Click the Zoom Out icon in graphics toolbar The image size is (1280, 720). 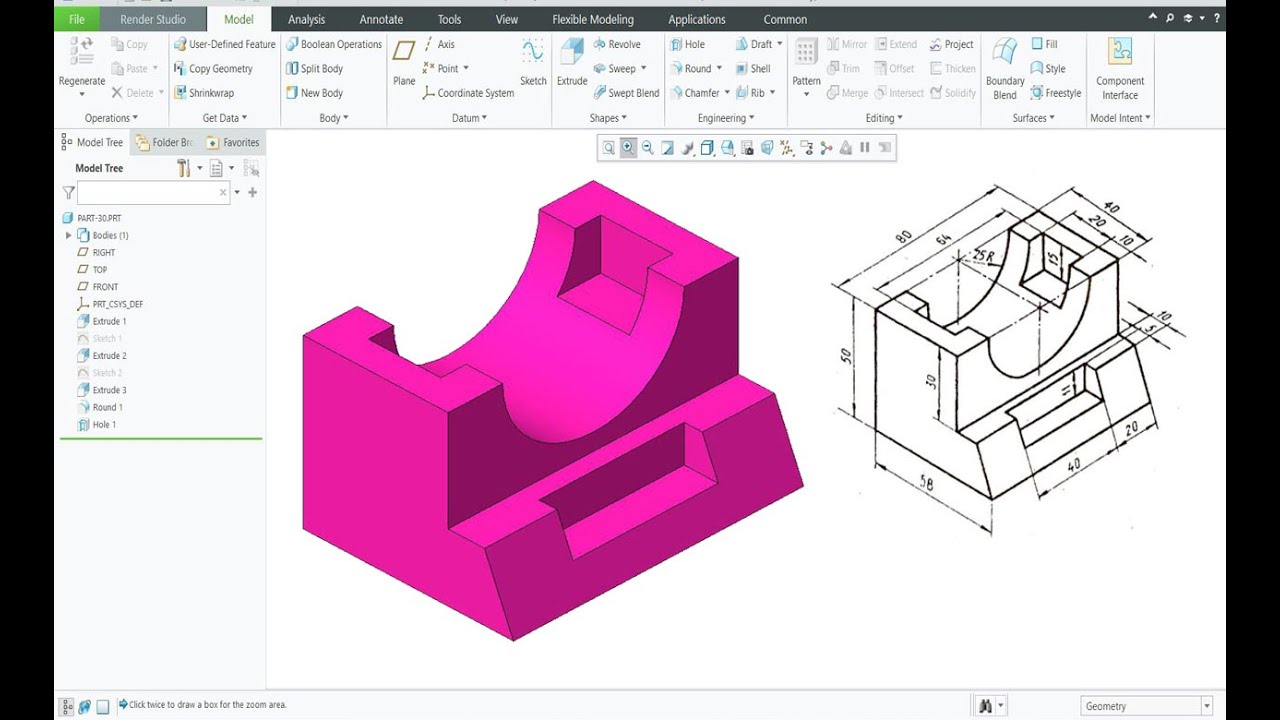(647, 148)
